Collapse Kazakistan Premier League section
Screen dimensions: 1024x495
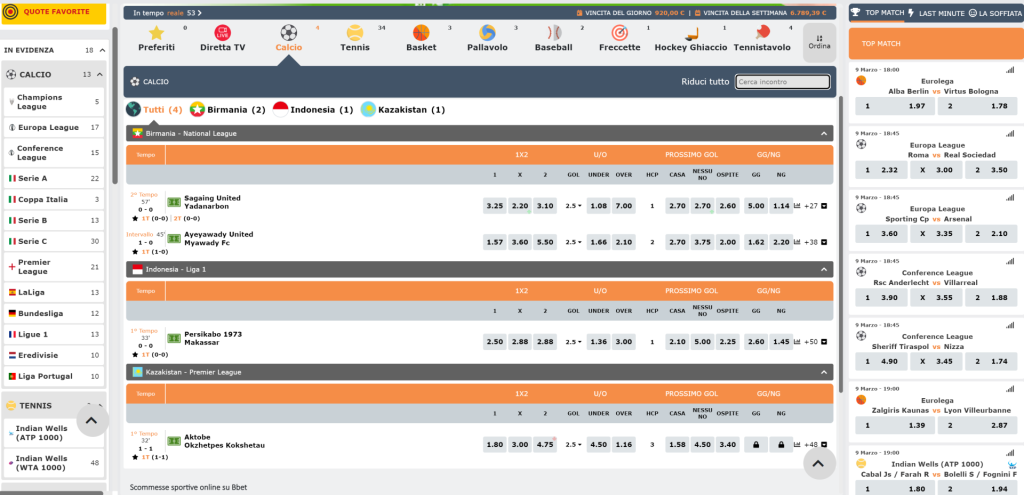(824, 372)
